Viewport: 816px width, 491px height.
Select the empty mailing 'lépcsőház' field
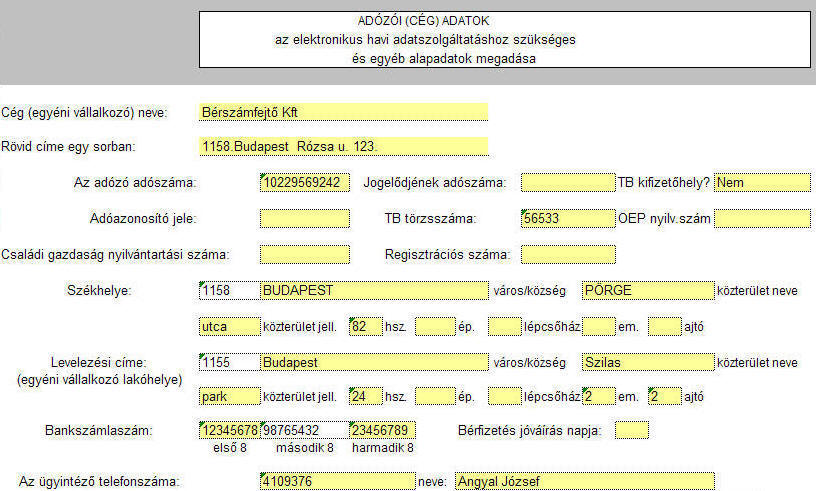coord(504,396)
